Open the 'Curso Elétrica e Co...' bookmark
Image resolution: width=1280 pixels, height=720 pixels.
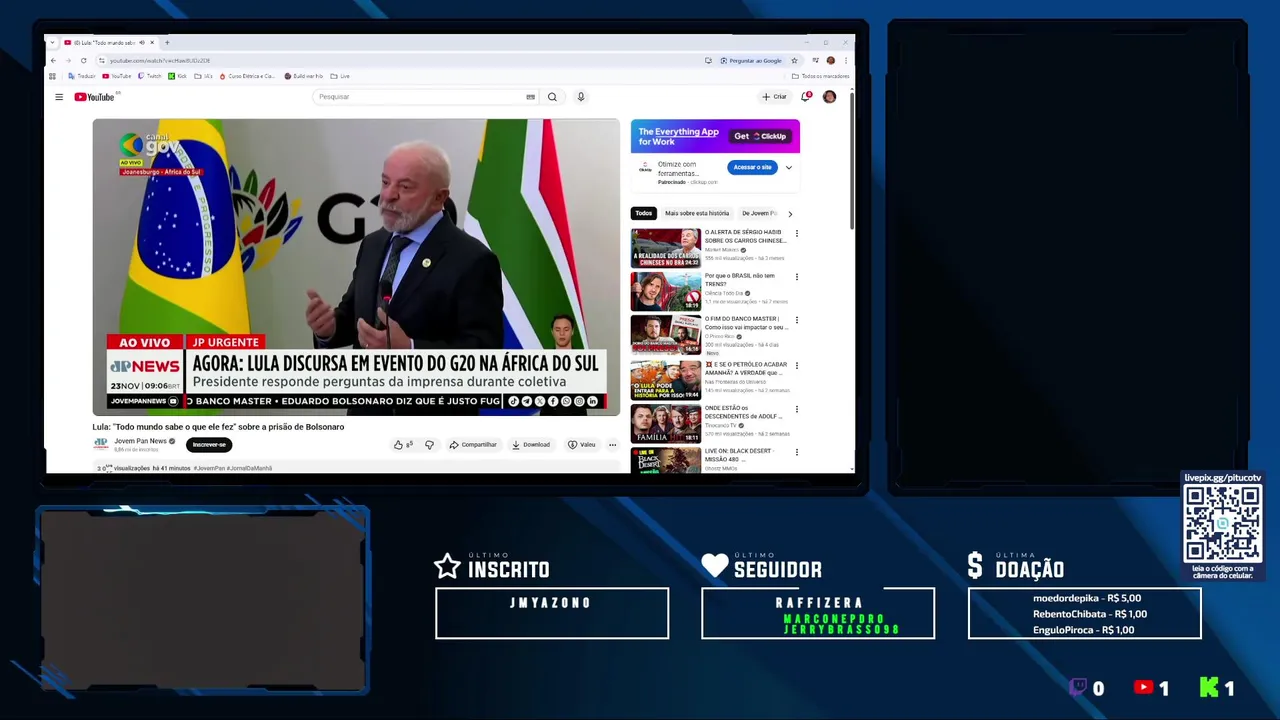247,76
